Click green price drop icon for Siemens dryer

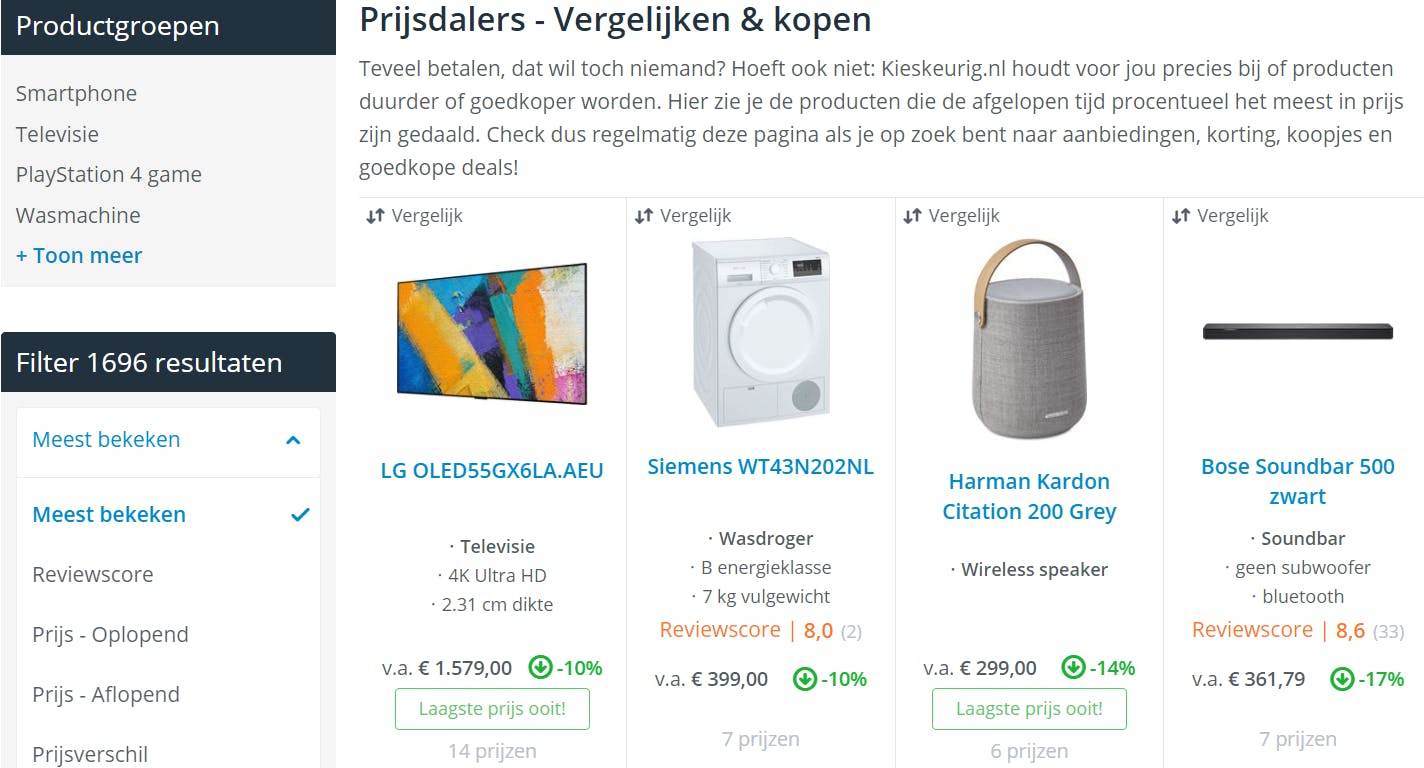[804, 680]
